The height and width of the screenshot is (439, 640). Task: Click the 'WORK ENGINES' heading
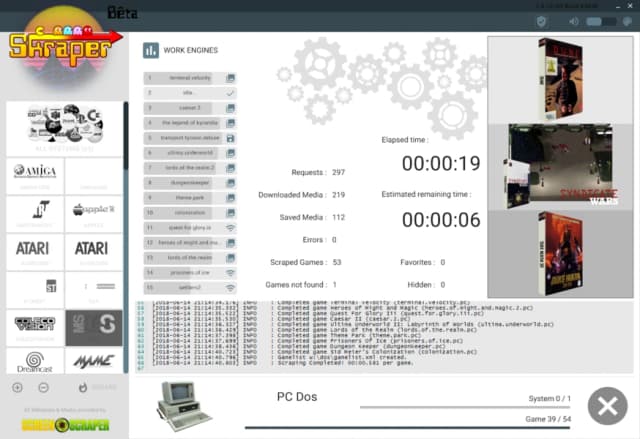(x=191, y=50)
